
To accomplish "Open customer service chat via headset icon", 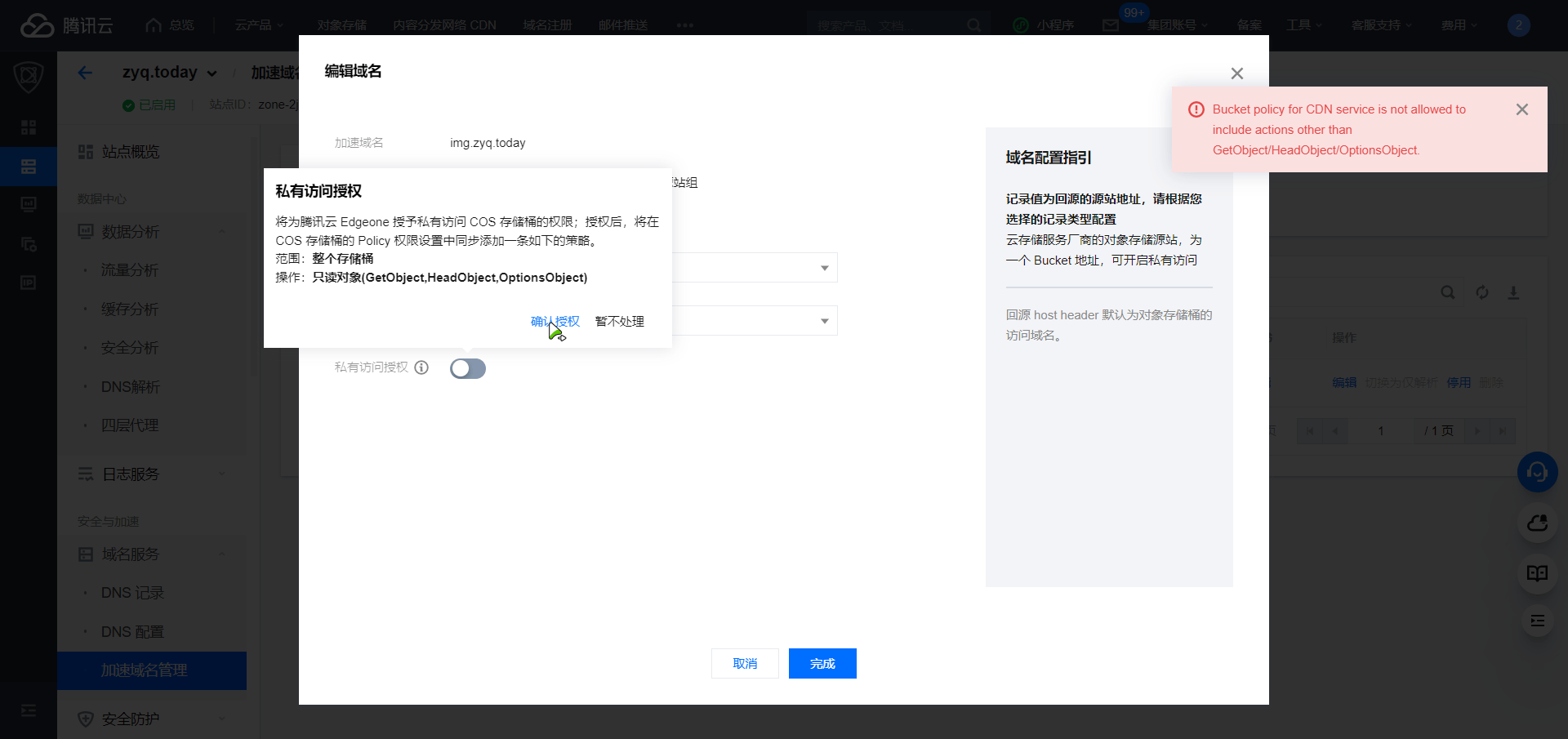I will (x=1537, y=472).
